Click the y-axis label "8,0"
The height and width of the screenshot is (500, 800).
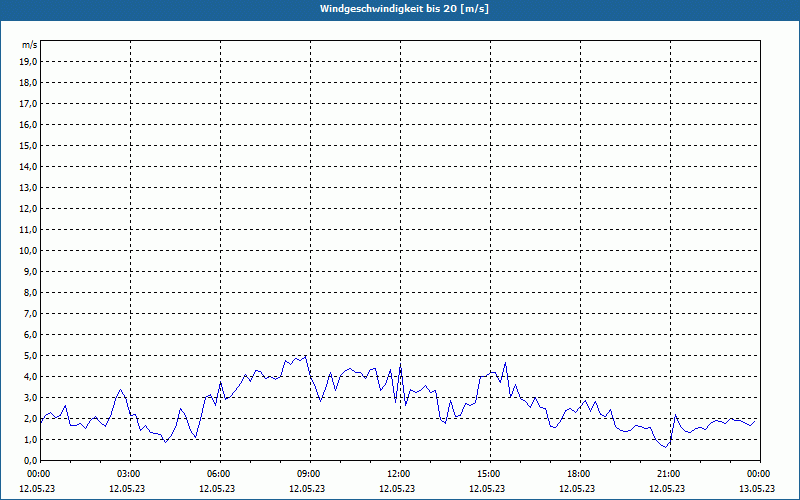[x=31, y=292]
